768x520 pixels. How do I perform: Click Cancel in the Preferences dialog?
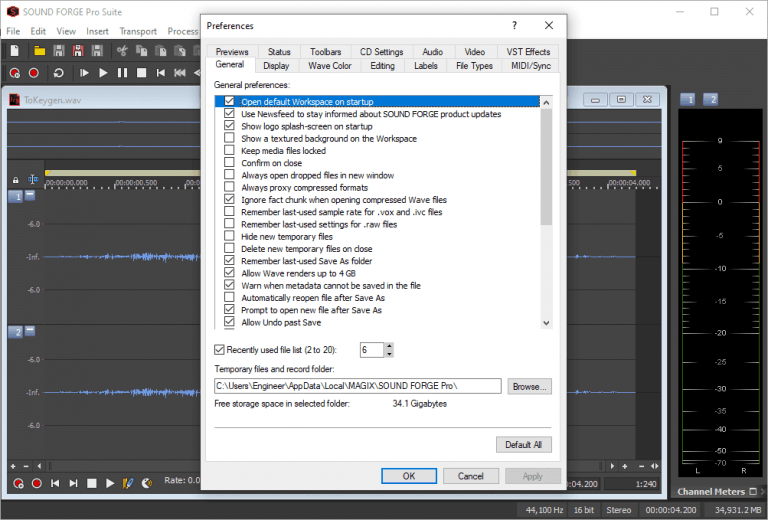[471, 476]
